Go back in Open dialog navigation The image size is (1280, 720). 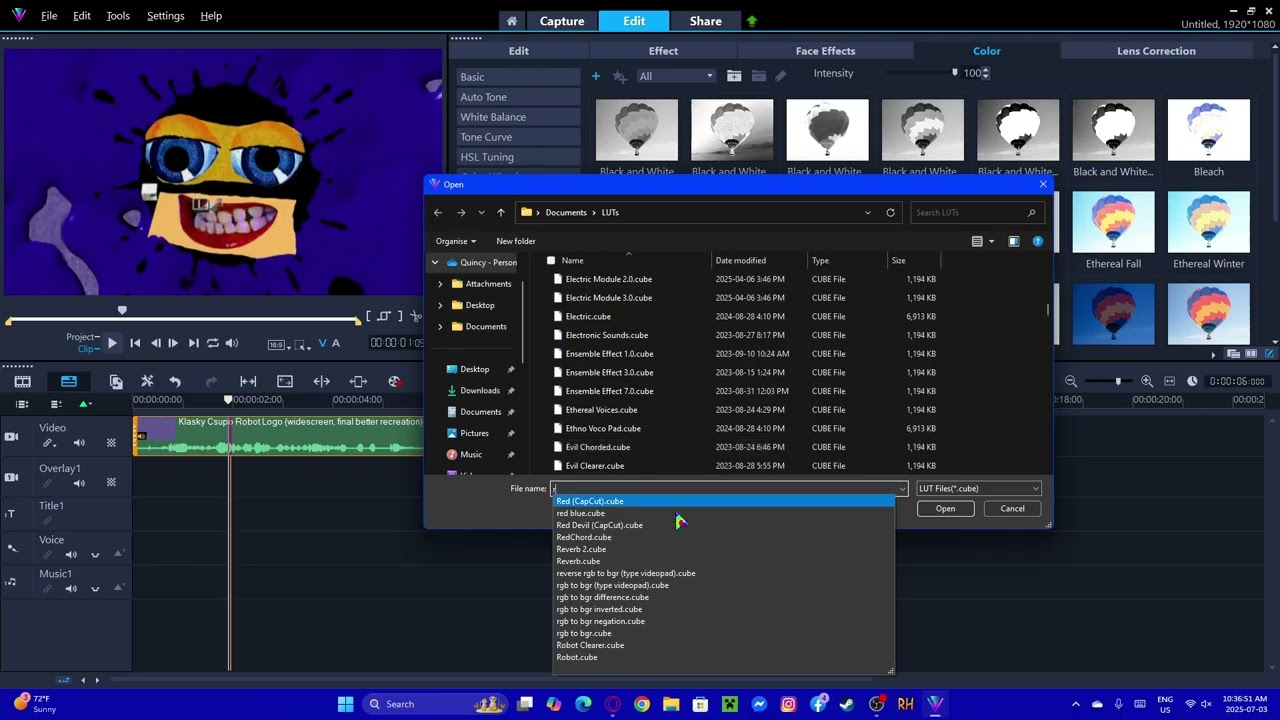[x=438, y=212]
